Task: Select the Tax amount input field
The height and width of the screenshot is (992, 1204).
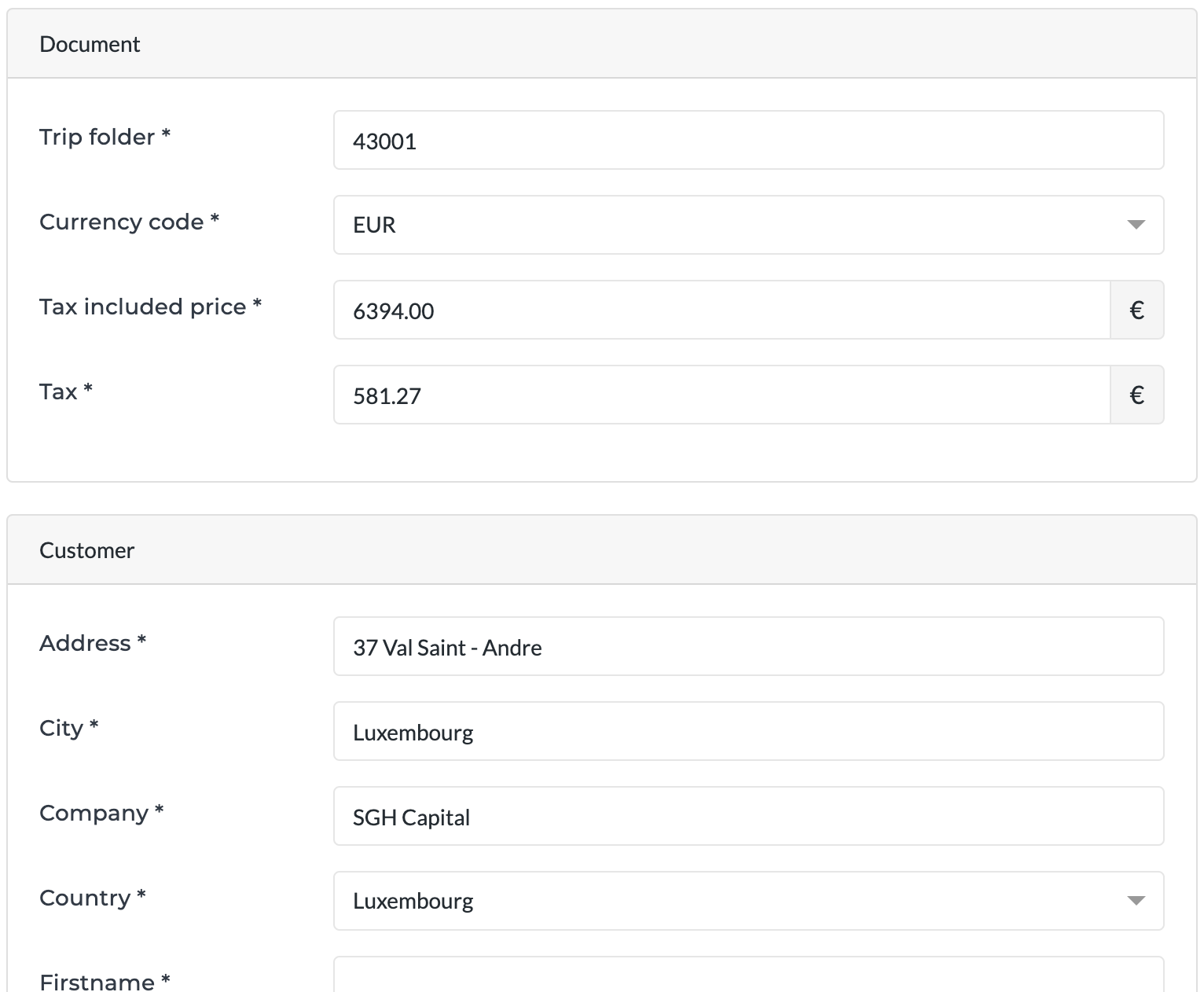Action: 721,395
